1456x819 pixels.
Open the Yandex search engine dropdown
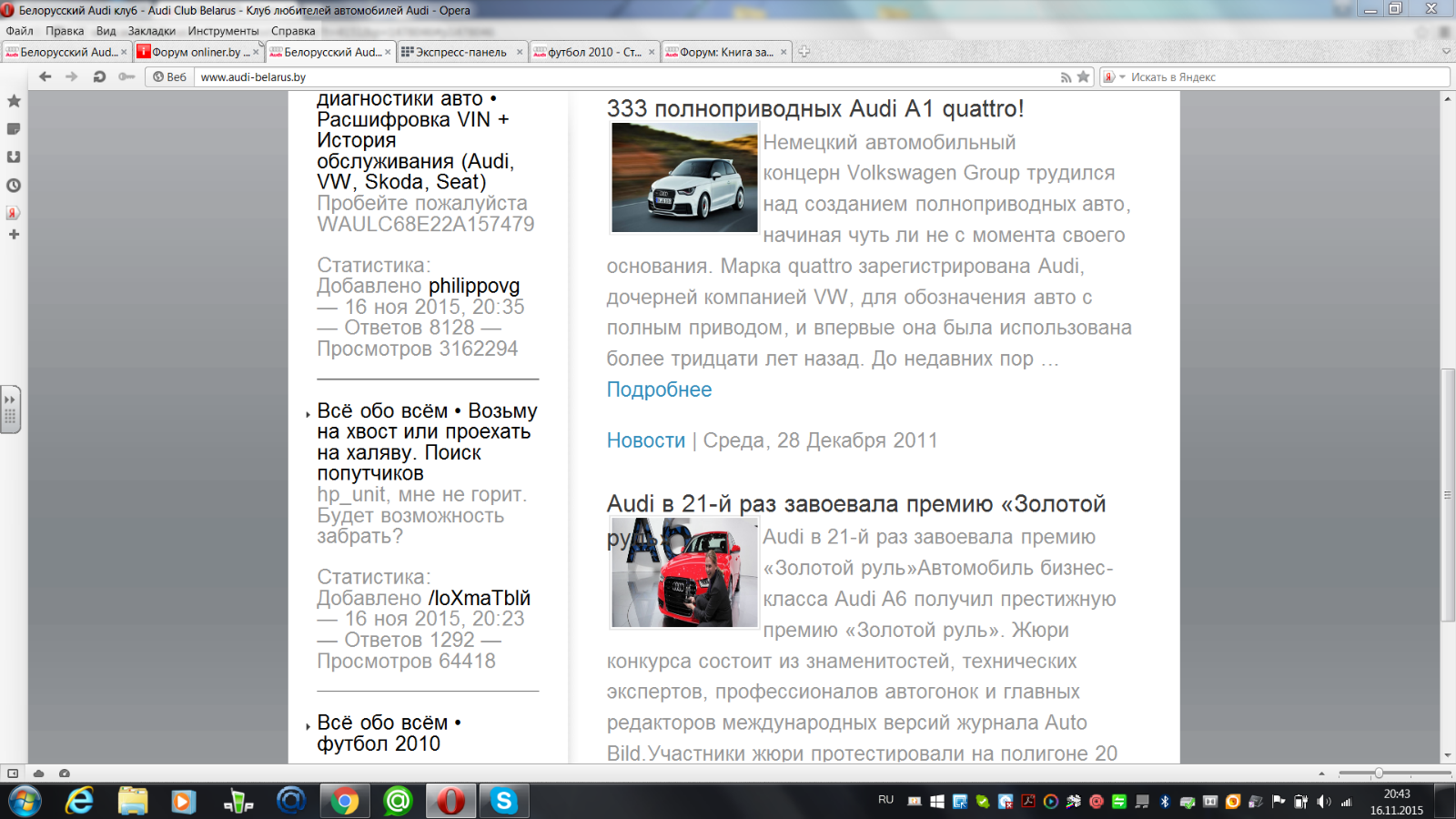click(1115, 77)
